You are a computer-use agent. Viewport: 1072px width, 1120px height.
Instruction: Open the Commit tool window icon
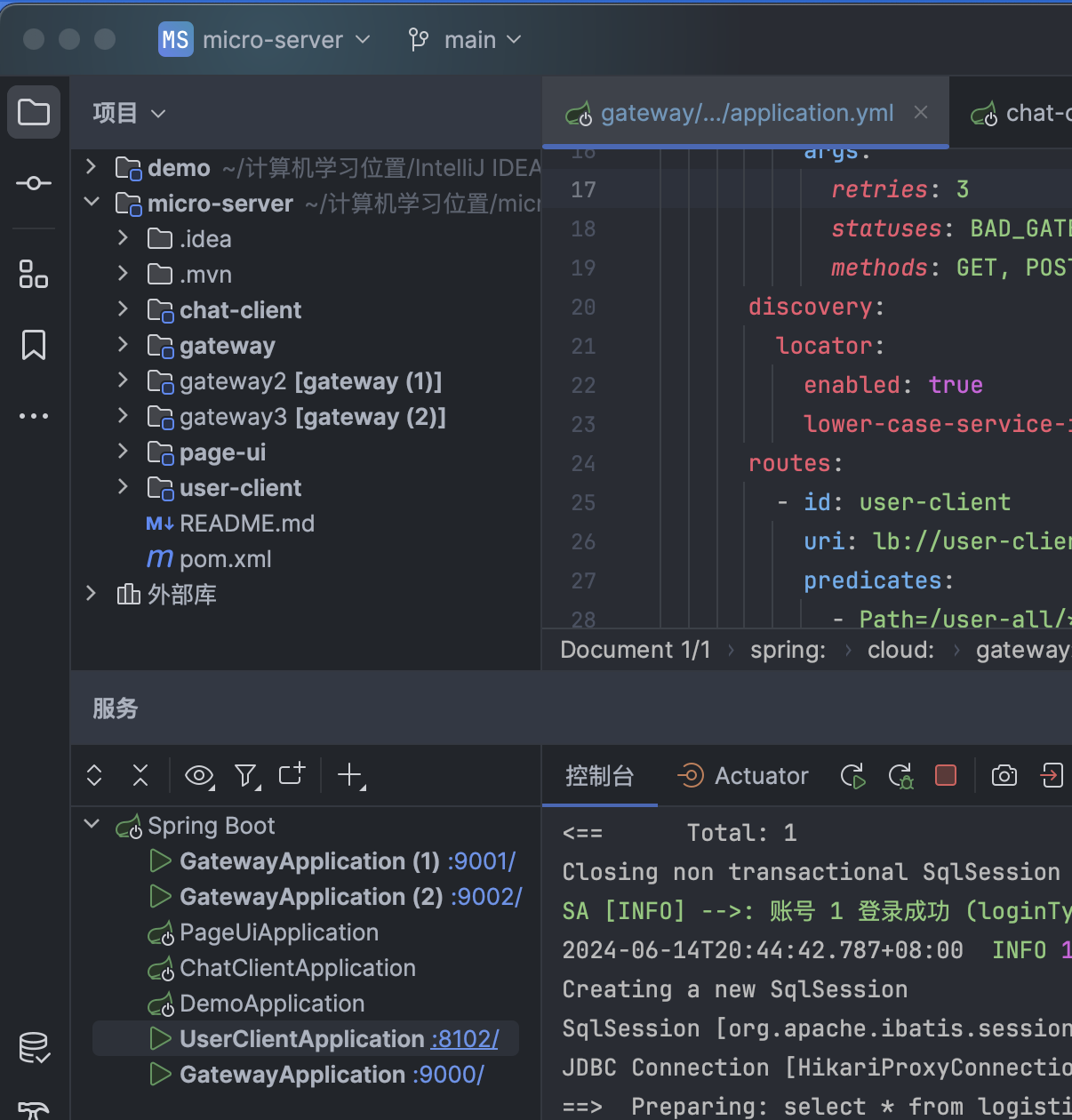(x=34, y=183)
